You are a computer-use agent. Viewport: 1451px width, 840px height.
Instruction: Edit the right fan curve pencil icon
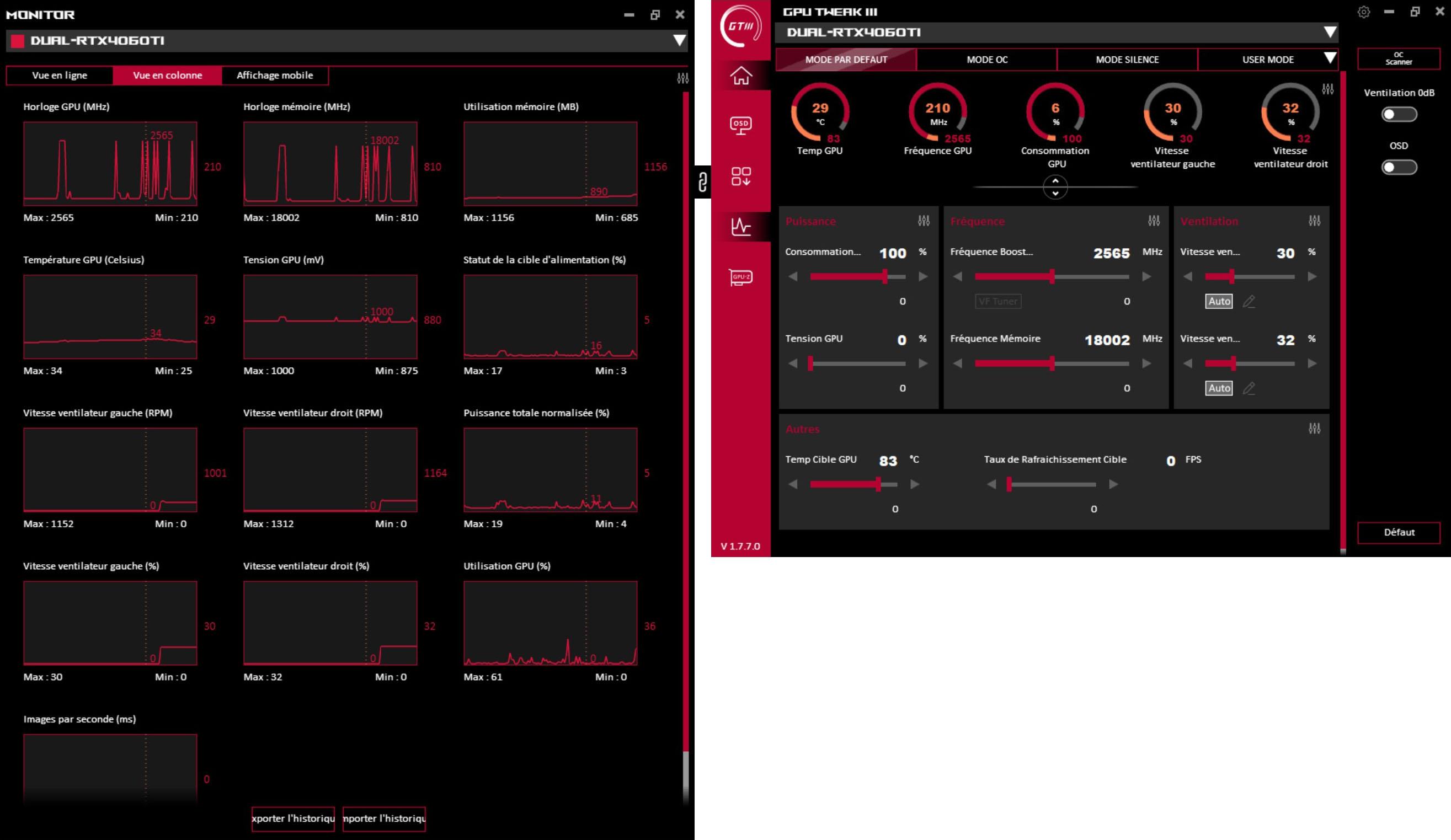click(1249, 389)
